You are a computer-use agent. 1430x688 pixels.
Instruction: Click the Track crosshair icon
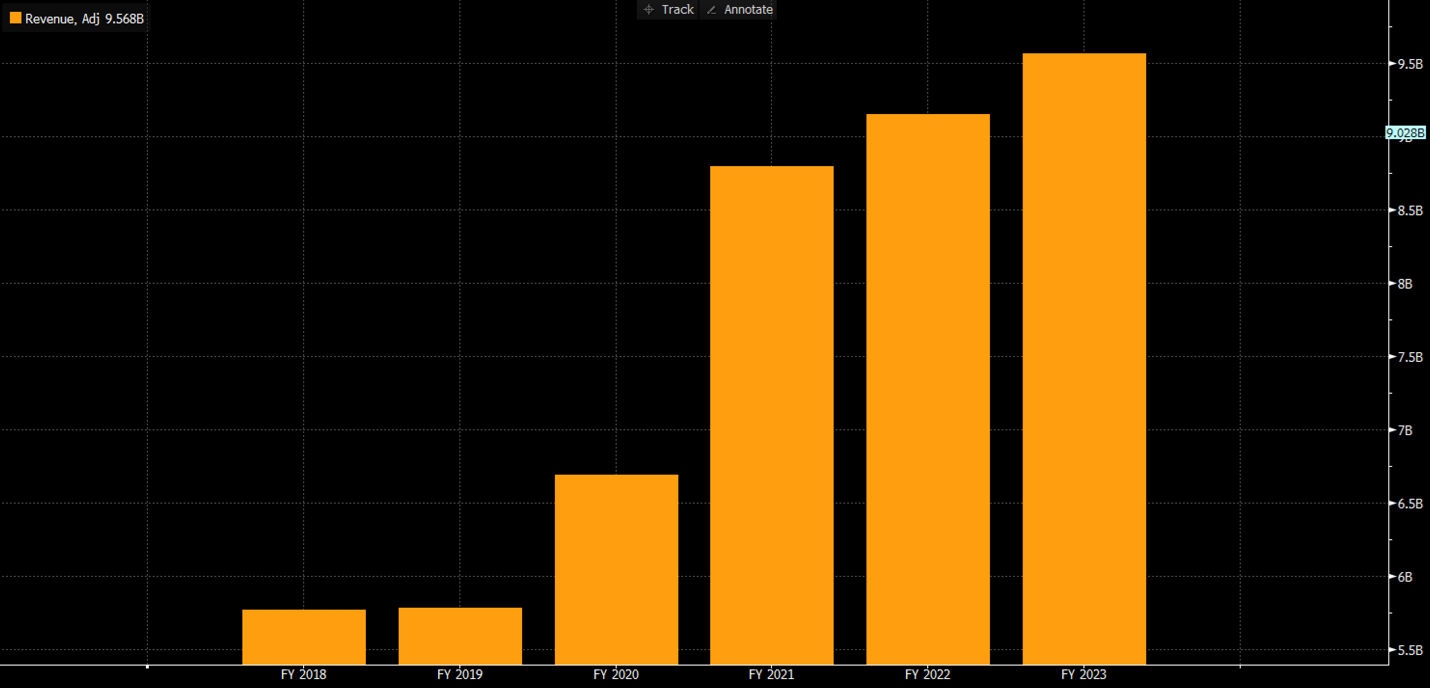[649, 10]
